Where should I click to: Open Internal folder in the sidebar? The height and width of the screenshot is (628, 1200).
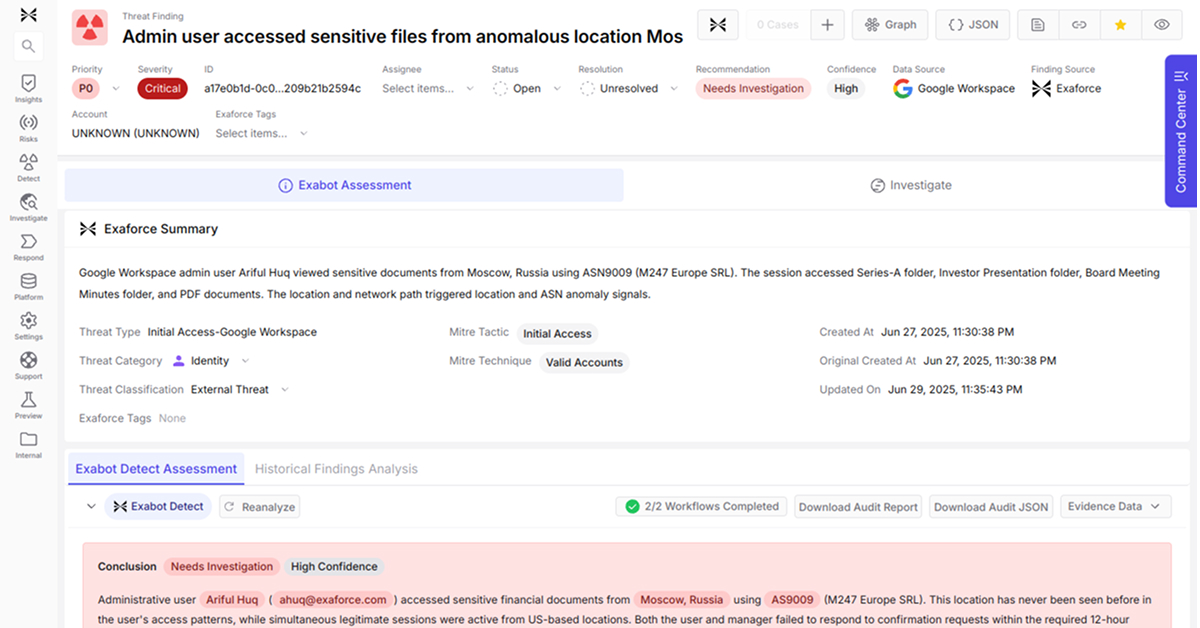(x=28, y=444)
